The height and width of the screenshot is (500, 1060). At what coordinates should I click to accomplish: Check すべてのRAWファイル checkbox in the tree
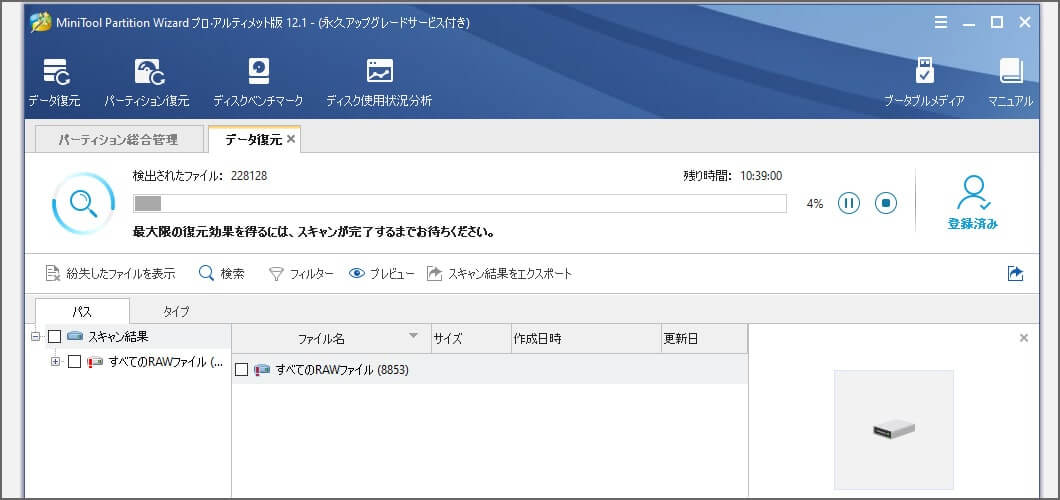[74, 361]
